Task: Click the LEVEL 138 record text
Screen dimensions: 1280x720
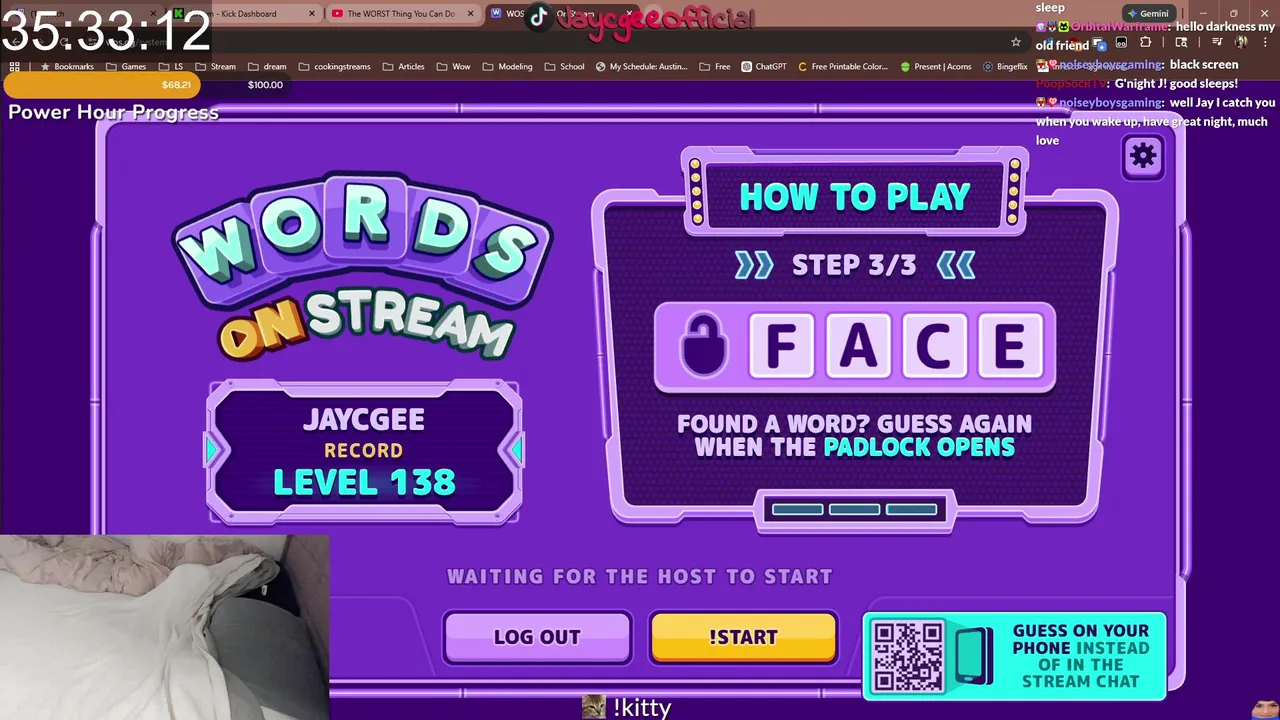Action: coord(364,483)
